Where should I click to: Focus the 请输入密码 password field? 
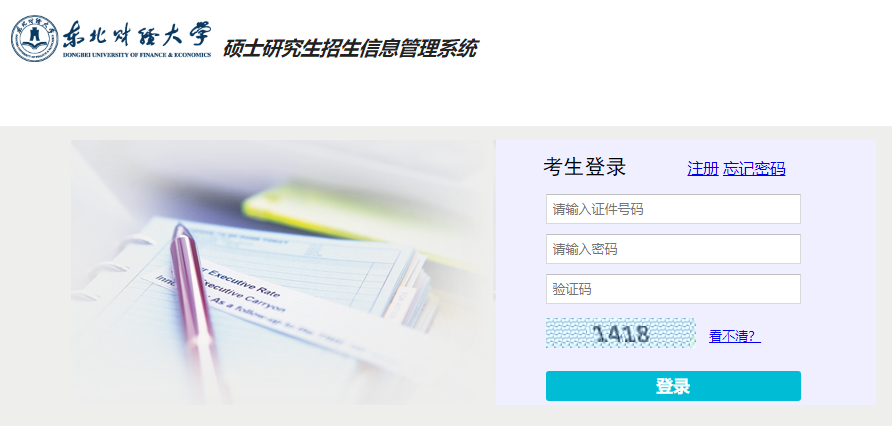[x=673, y=249]
